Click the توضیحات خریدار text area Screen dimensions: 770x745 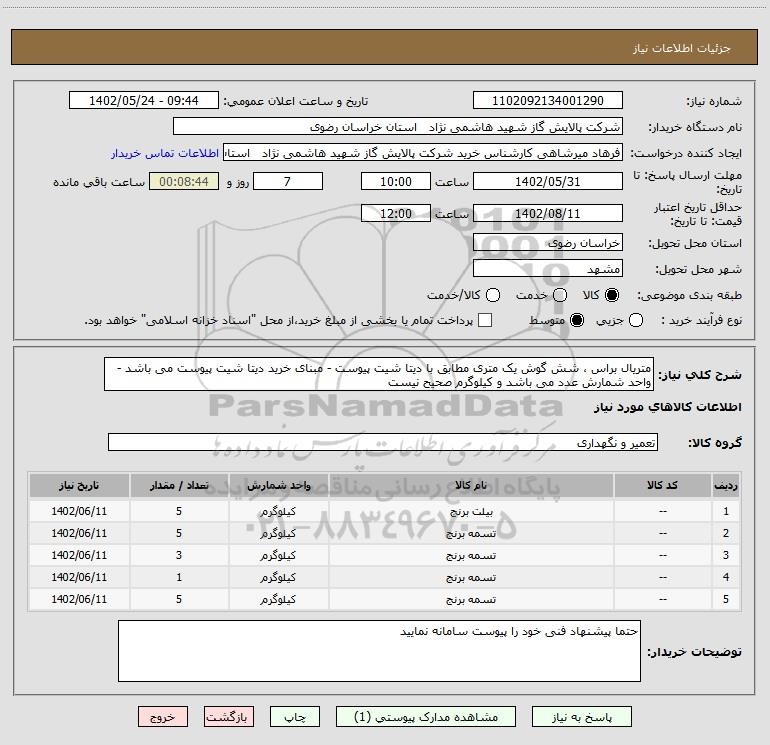(377, 651)
